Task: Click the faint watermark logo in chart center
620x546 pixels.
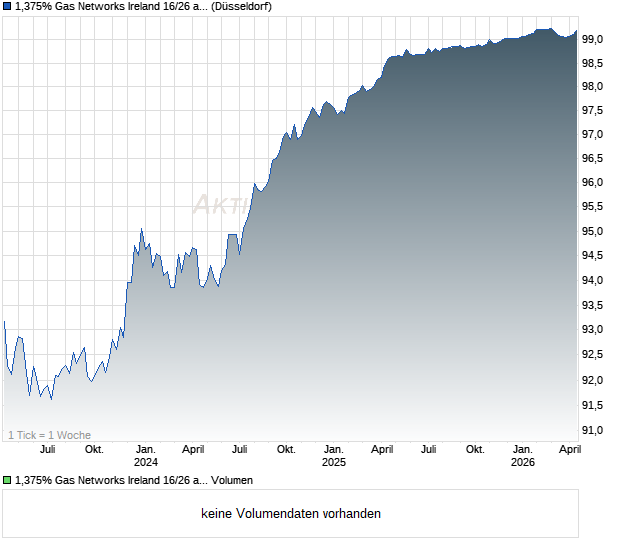Action: click(220, 205)
